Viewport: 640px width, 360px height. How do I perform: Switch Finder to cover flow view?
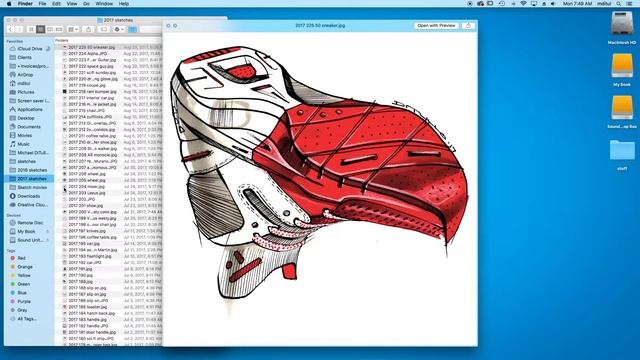pyautogui.click(x=59, y=29)
